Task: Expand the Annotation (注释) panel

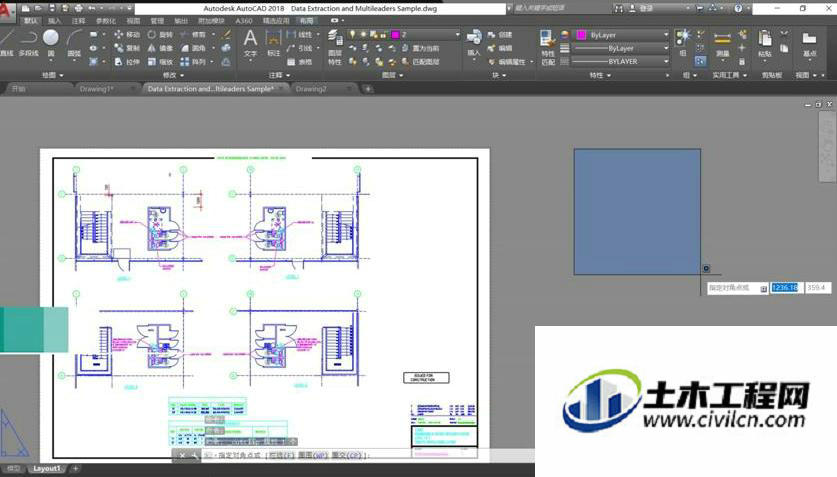Action: (279, 75)
